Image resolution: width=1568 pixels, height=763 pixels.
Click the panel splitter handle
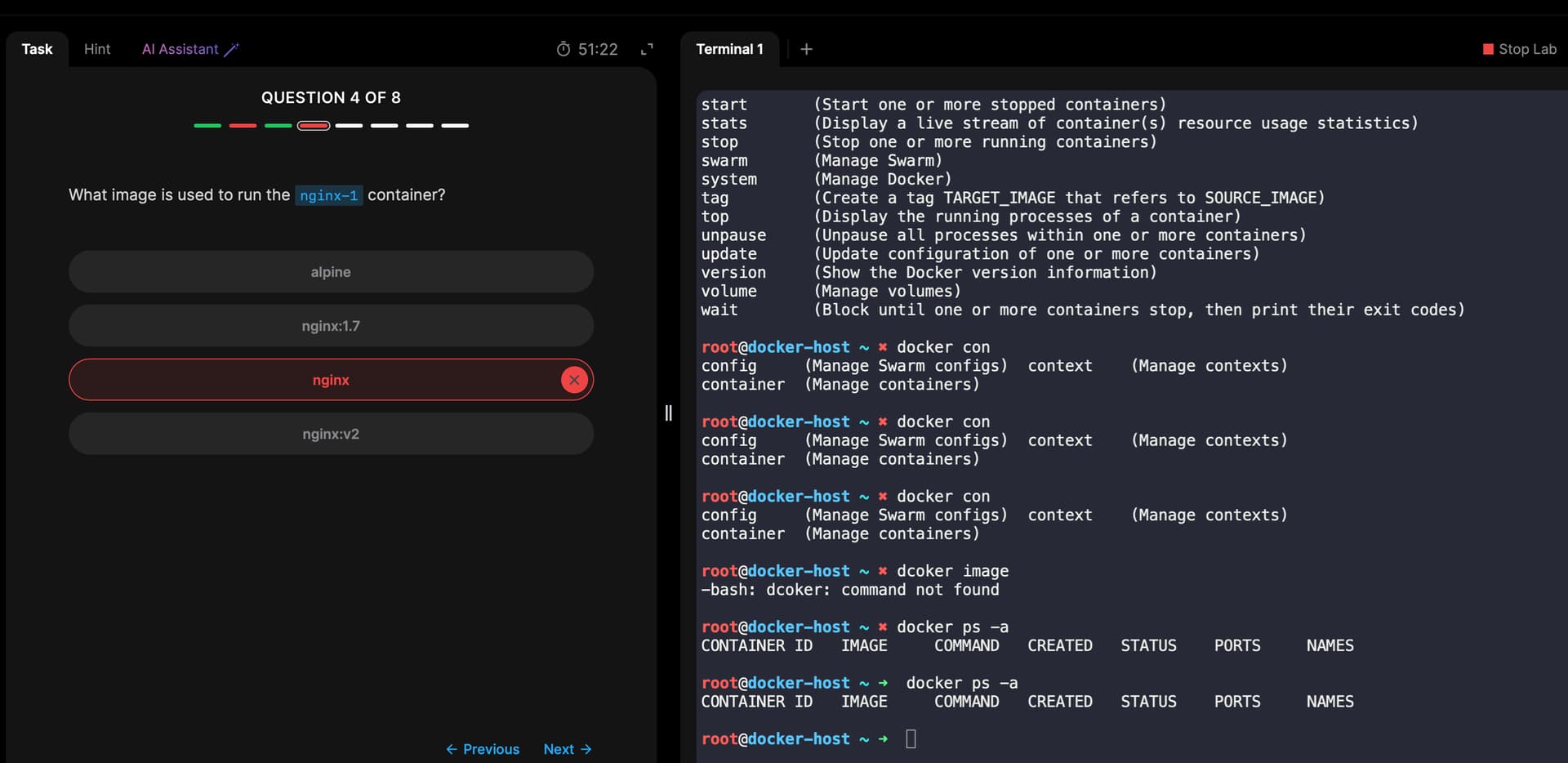[x=668, y=413]
